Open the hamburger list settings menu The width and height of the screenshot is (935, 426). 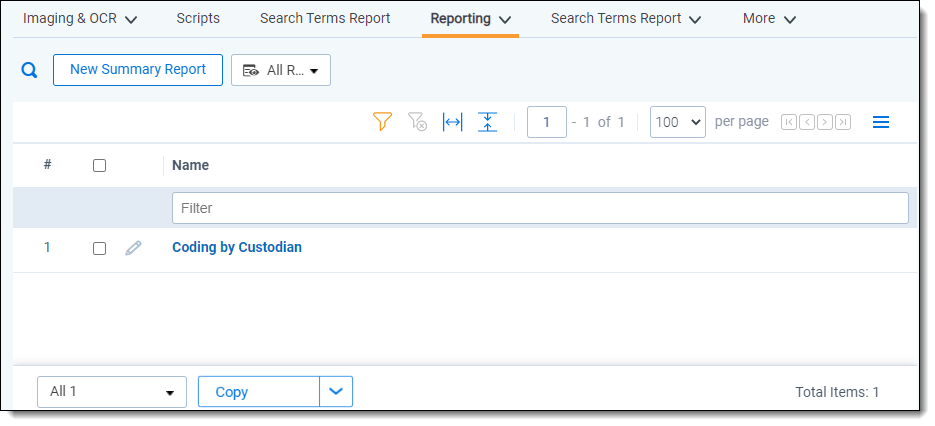pos(881,122)
